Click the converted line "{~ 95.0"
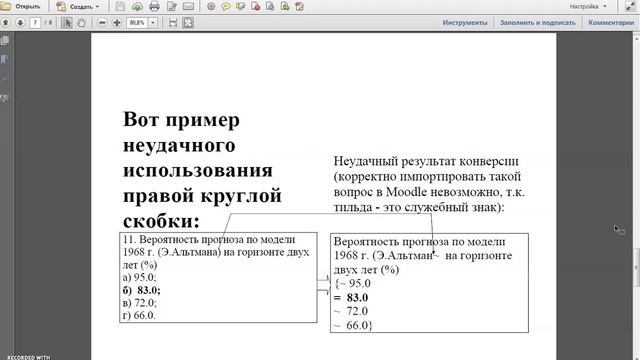 pos(352,284)
